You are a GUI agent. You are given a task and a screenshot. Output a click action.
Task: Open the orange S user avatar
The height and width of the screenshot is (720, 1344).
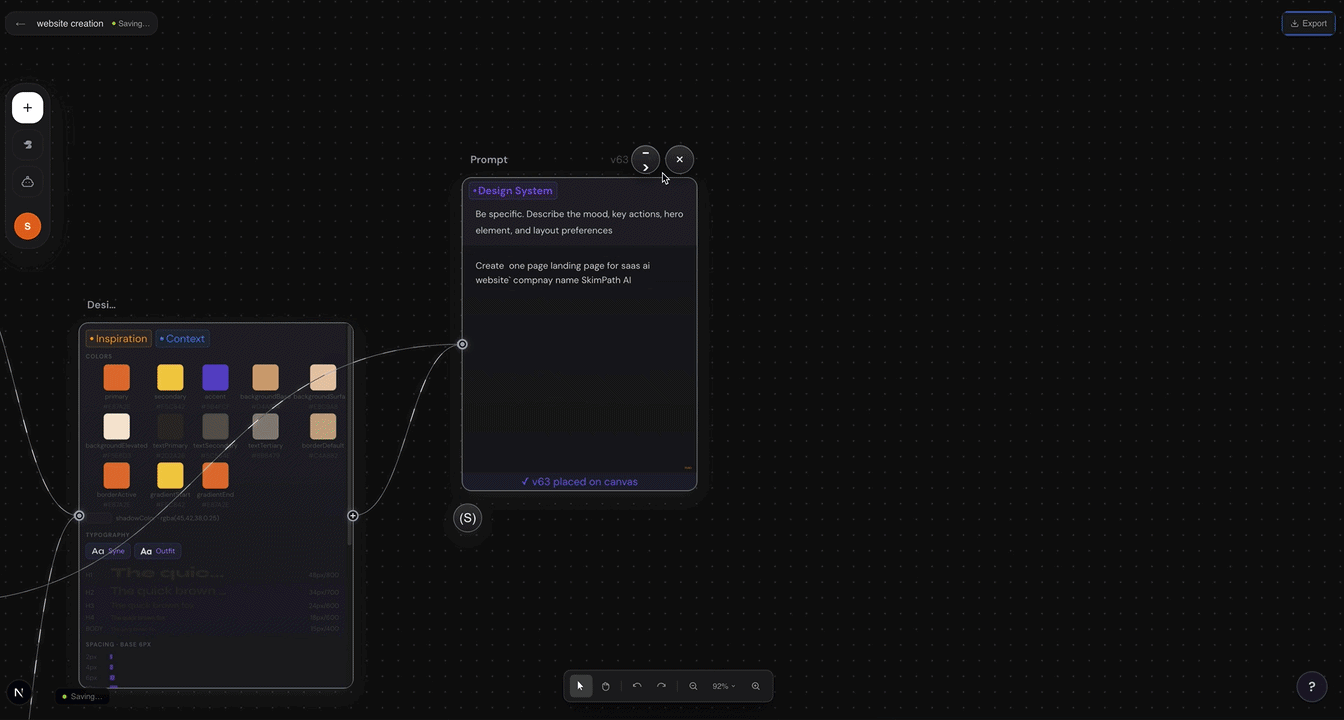coord(28,226)
